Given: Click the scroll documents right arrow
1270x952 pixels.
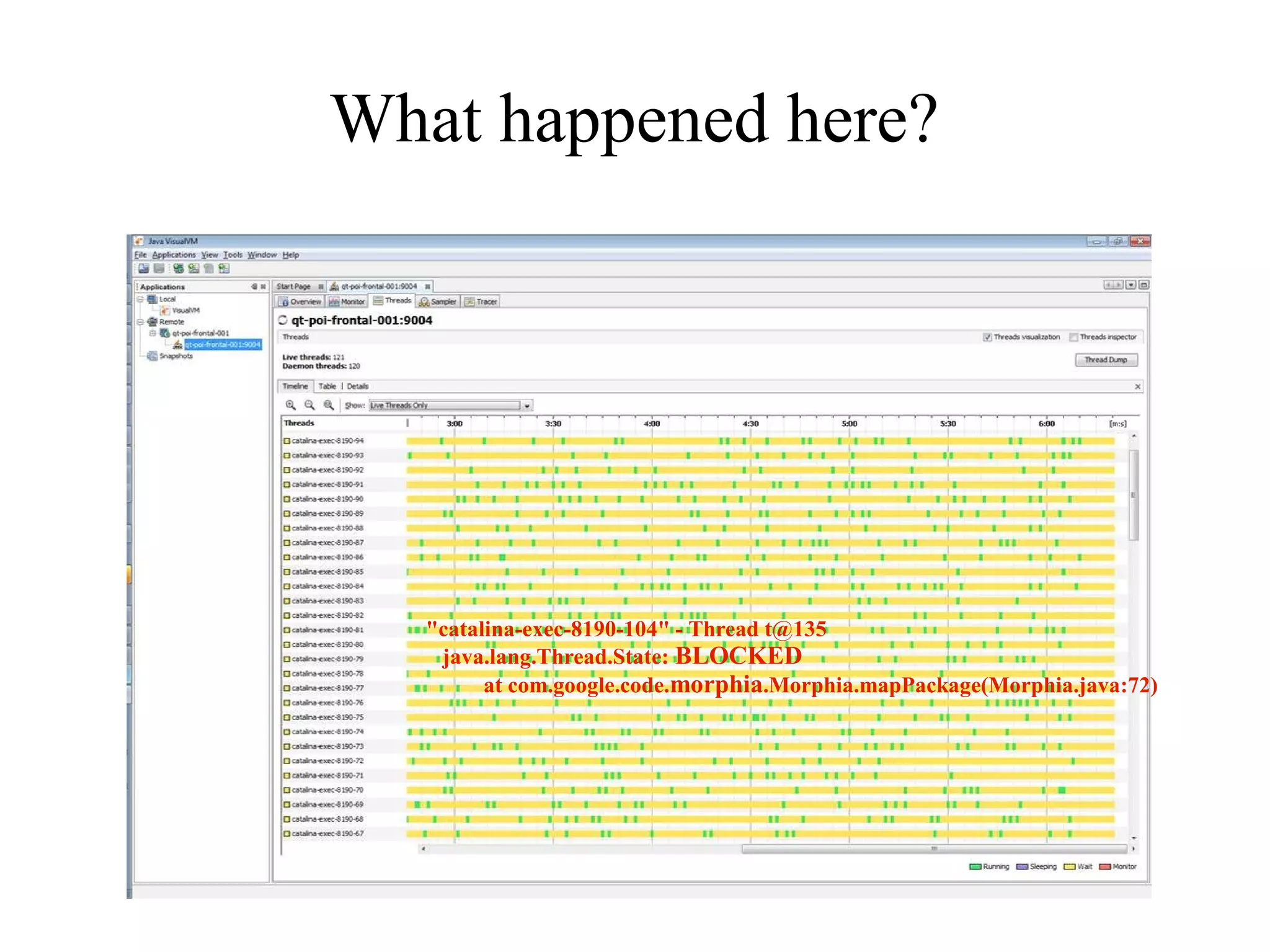Looking at the screenshot, I should point(1118,285).
